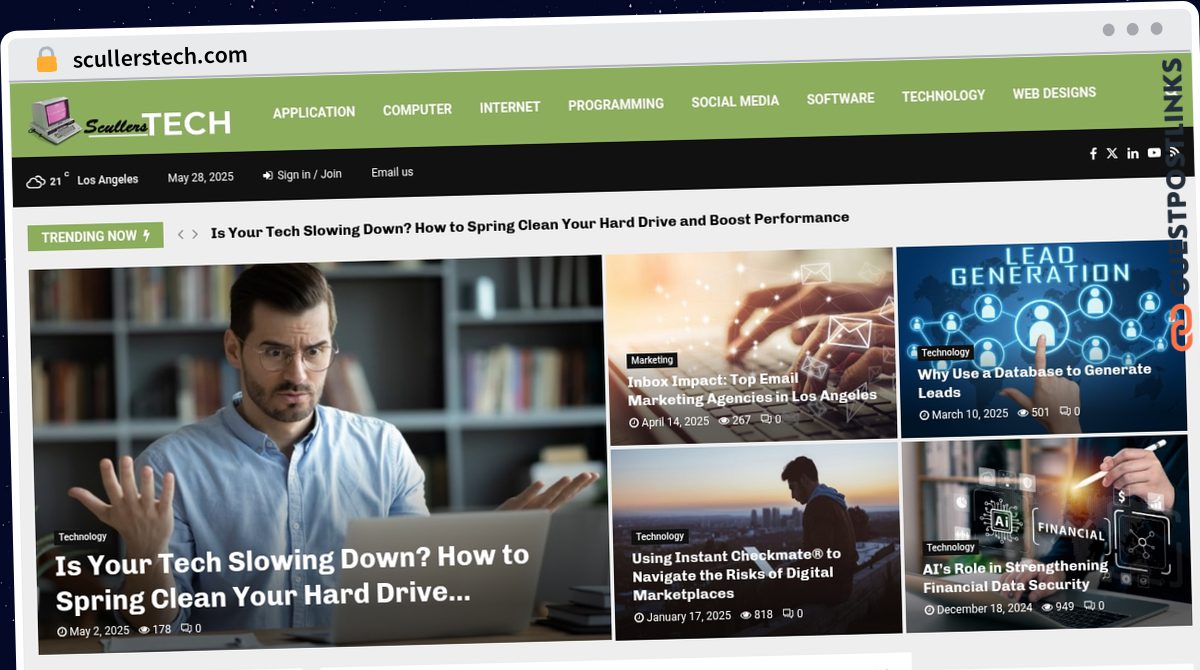Go to the Web Designs menu
This screenshot has height=670, width=1200.
(x=1054, y=93)
